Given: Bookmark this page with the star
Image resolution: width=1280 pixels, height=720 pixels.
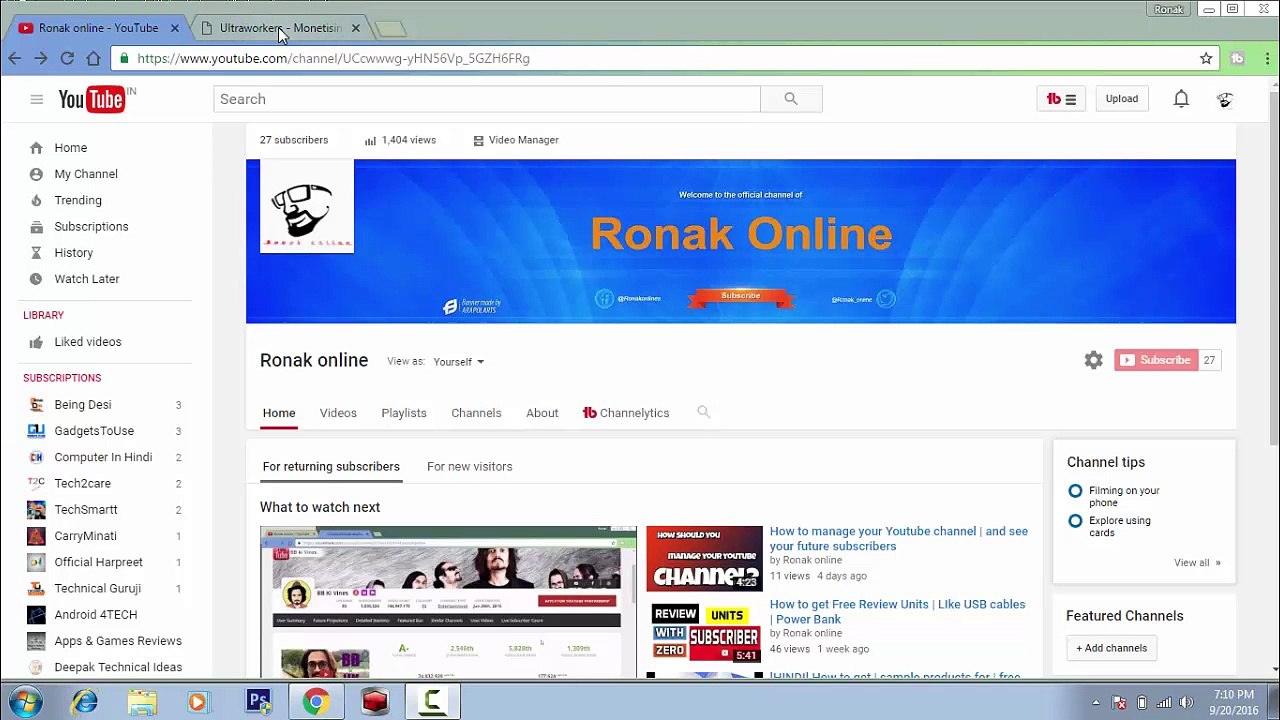Looking at the screenshot, I should pos(1206,58).
